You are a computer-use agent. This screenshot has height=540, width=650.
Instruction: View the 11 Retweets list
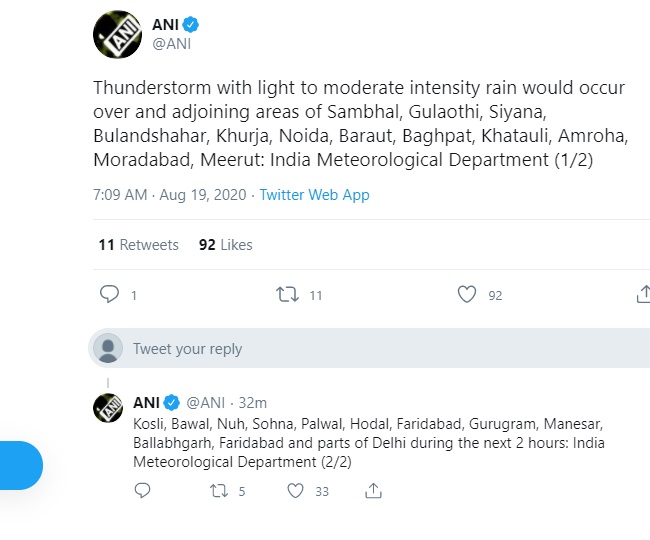tap(138, 245)
